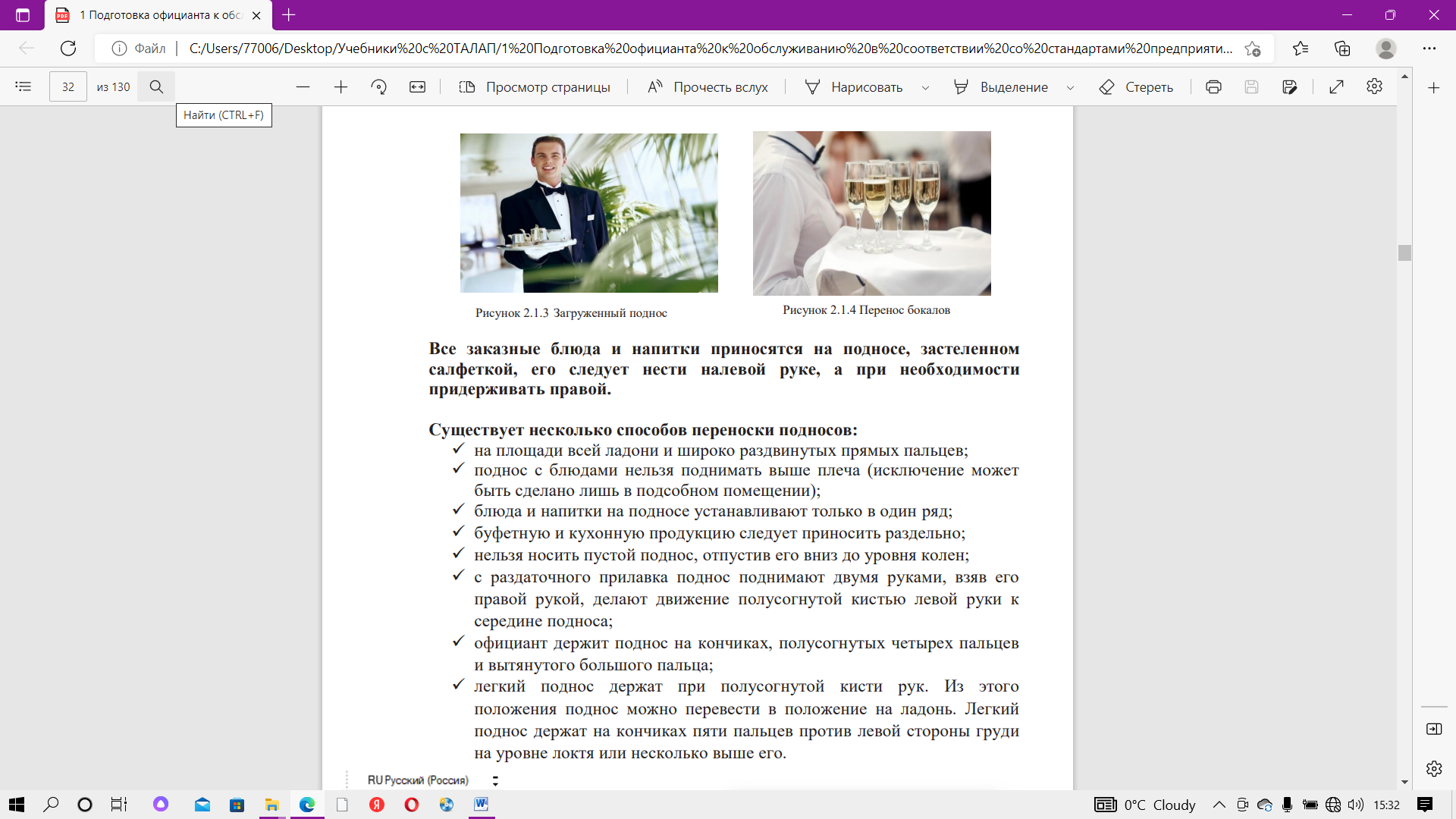
Task: Open Просмотр страницы page view
Action: (x=535, y=86)
